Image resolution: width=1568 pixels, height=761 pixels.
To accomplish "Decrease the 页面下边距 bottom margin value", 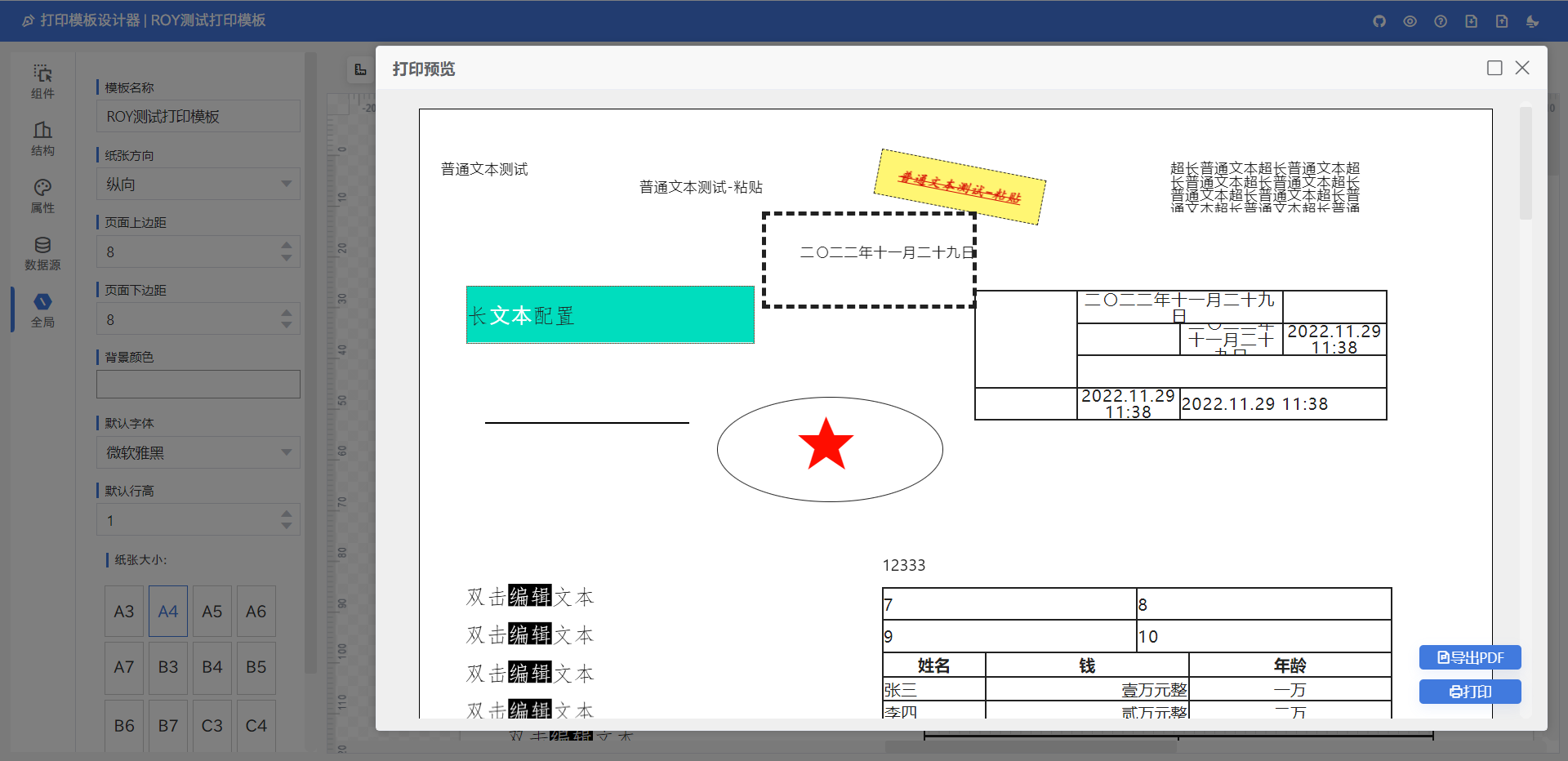I will click(286, 326).
